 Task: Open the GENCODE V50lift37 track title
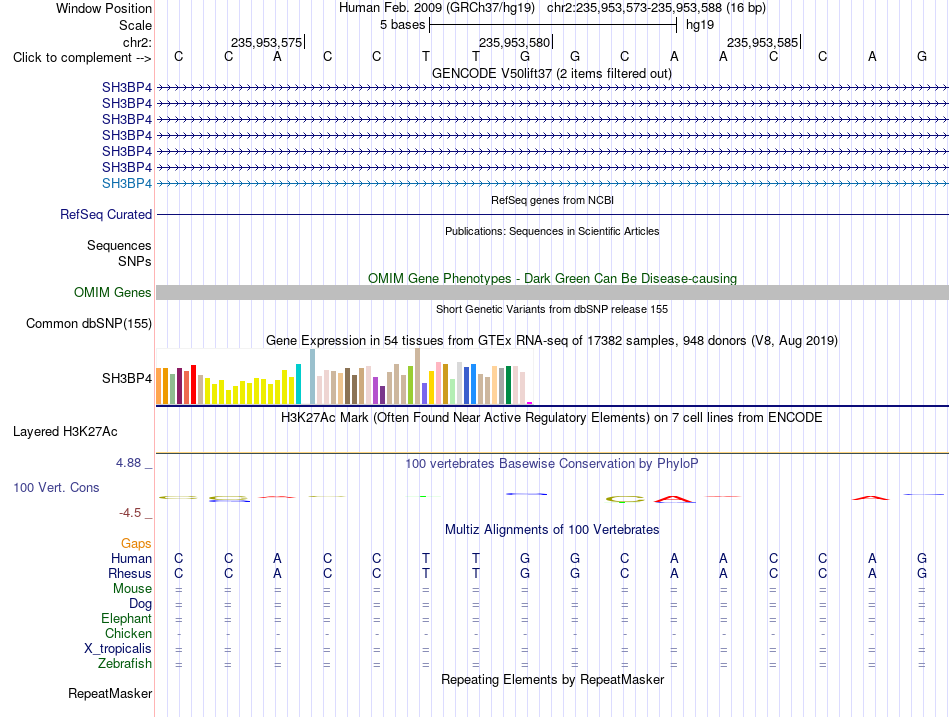(x=552, y=73)
